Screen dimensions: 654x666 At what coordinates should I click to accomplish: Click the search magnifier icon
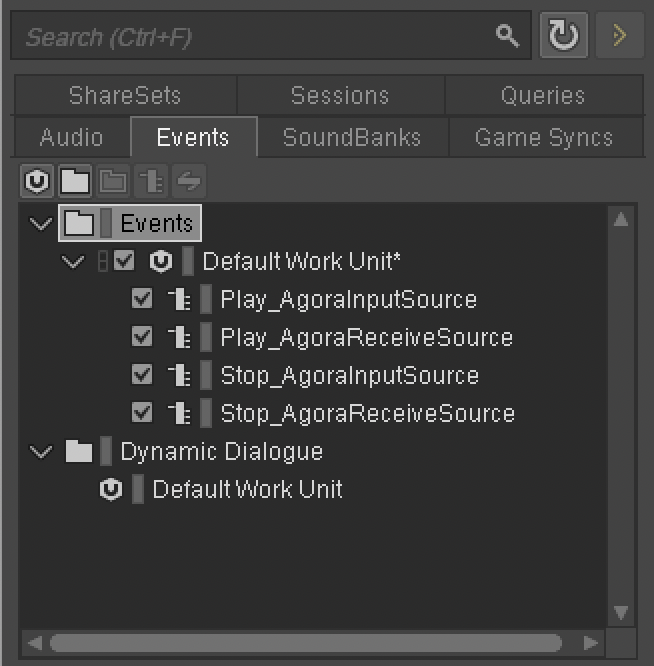tap(507, 36)
